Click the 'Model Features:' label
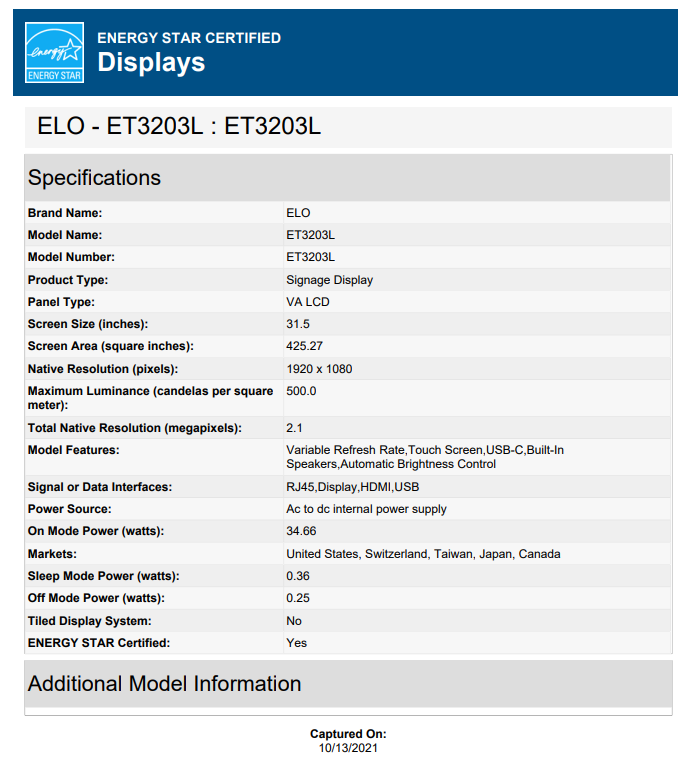This screenshot has width=691, height=761. click(73, 450)
